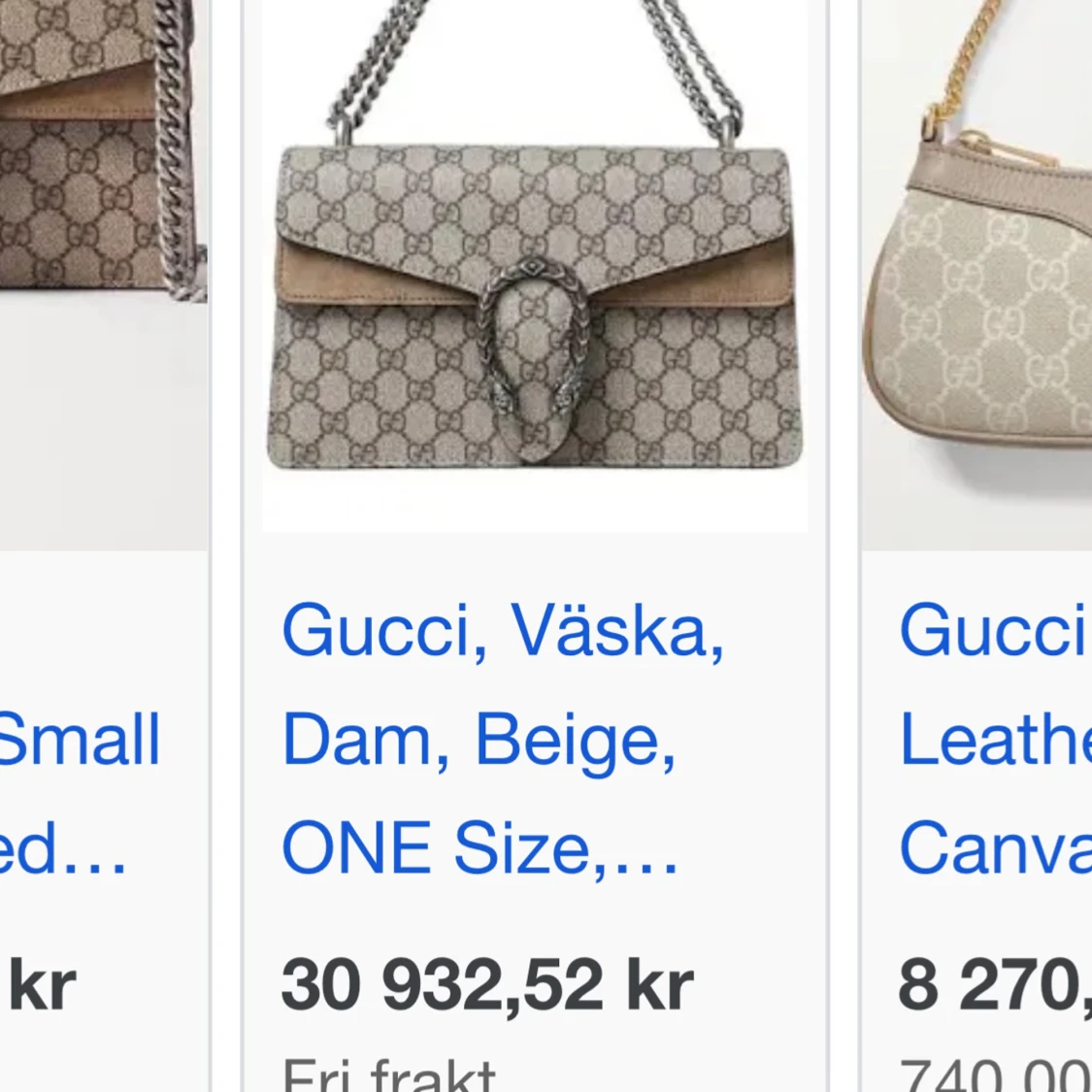Click the word "Small" in left listing
1092x1092 pixels.
tap(80, 739)
